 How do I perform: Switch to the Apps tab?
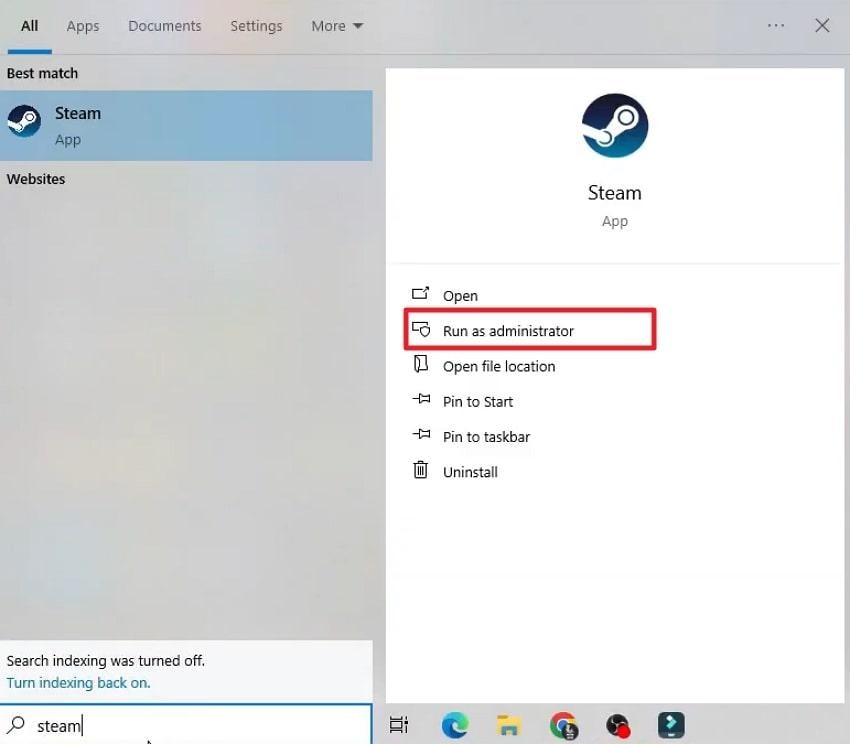click(82, 26)
